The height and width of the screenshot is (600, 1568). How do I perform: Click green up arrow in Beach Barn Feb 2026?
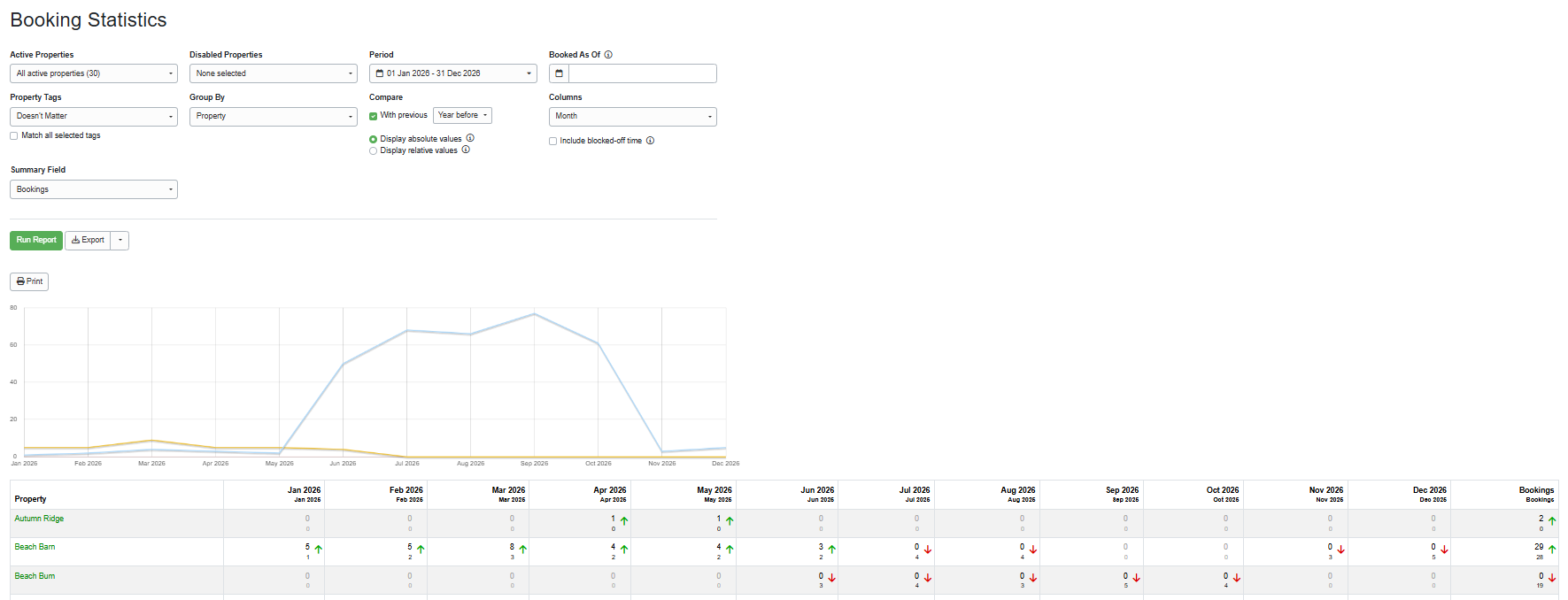coord(421,550)
